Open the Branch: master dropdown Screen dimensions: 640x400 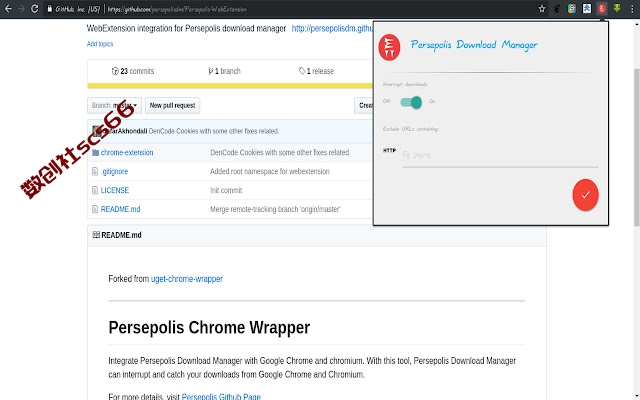click(x=114, y=105)
